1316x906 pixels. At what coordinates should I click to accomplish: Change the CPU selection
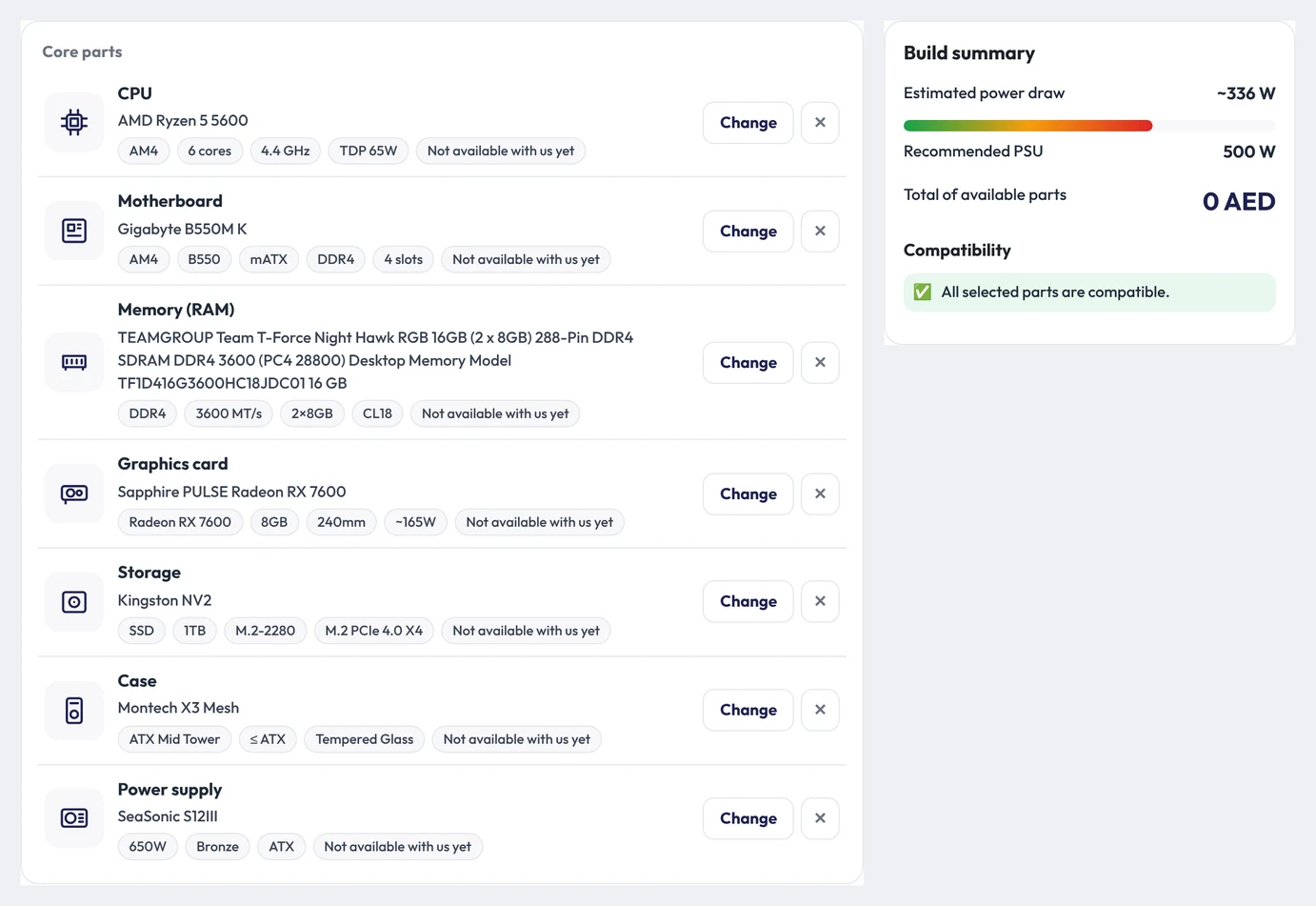tap(748, 123)
